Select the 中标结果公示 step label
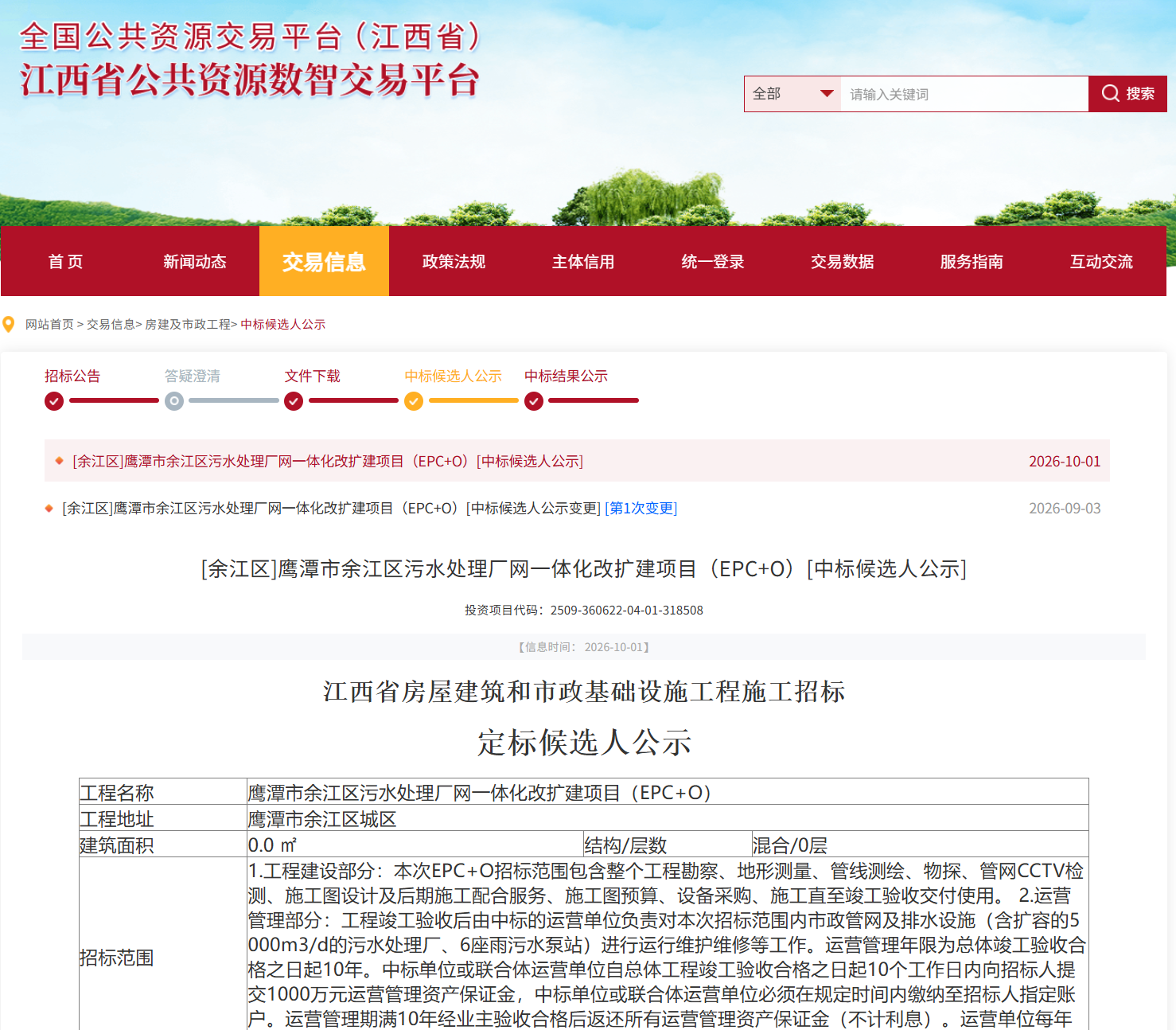 (567, 376)
